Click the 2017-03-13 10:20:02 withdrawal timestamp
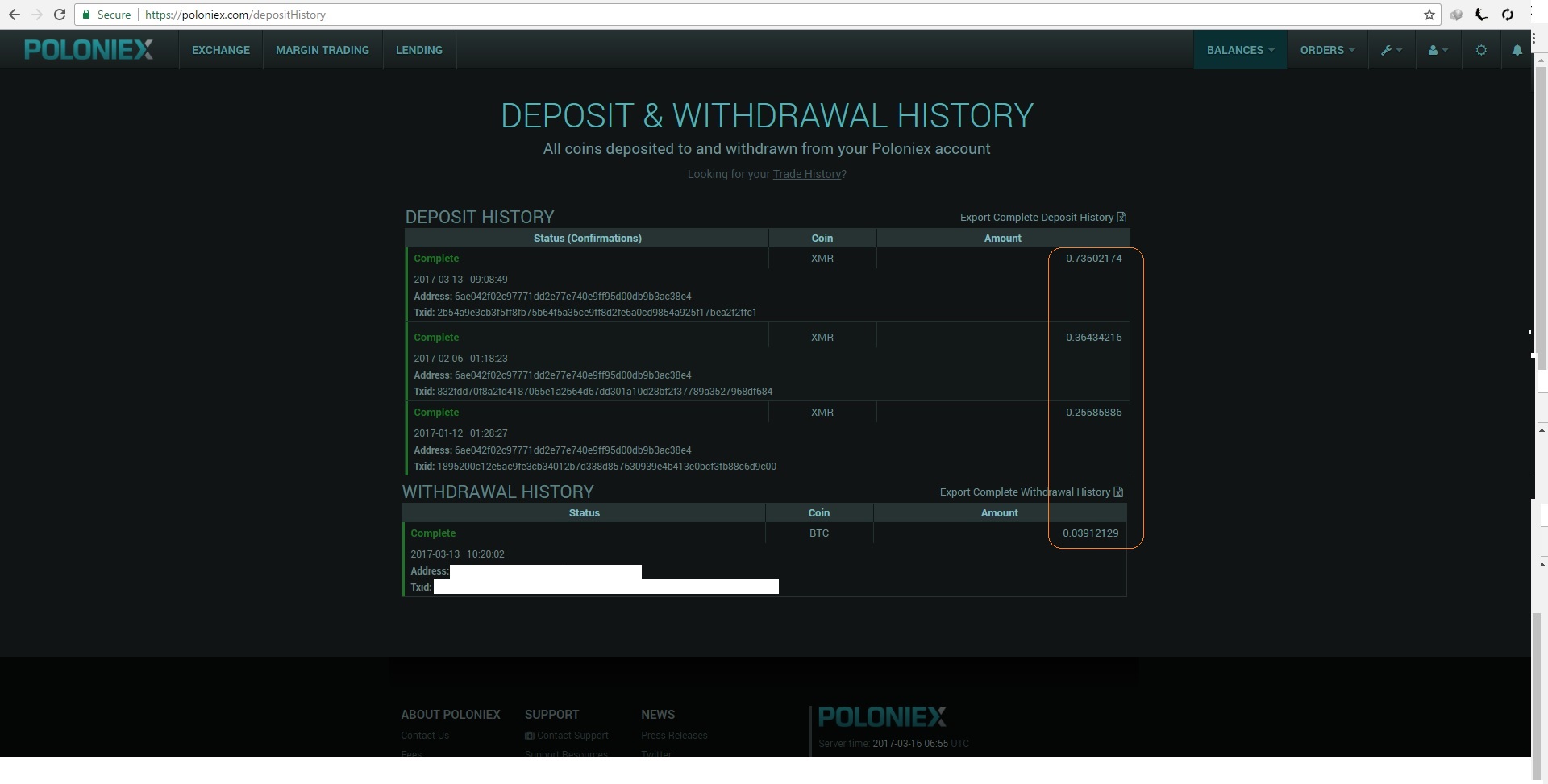 tap(457, 554)
